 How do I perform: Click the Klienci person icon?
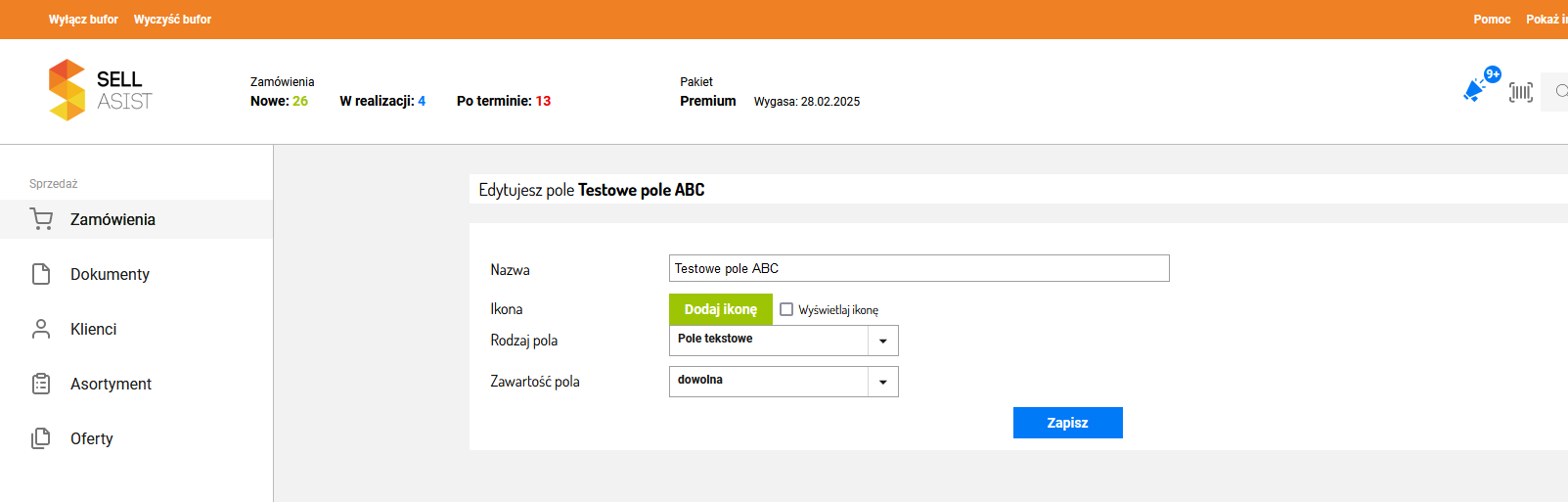(x=41, y=329)
